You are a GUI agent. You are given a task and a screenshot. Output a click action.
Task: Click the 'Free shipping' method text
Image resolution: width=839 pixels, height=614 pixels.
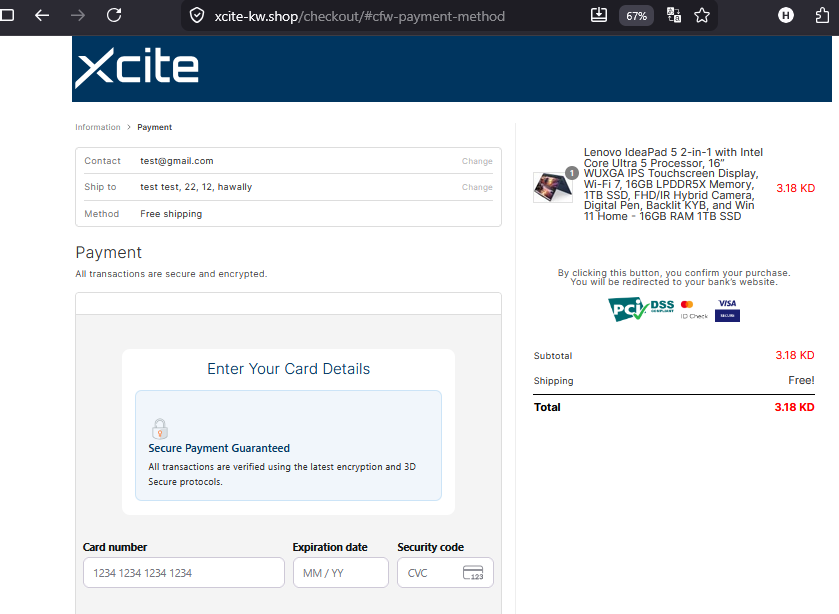click(171, 214)
